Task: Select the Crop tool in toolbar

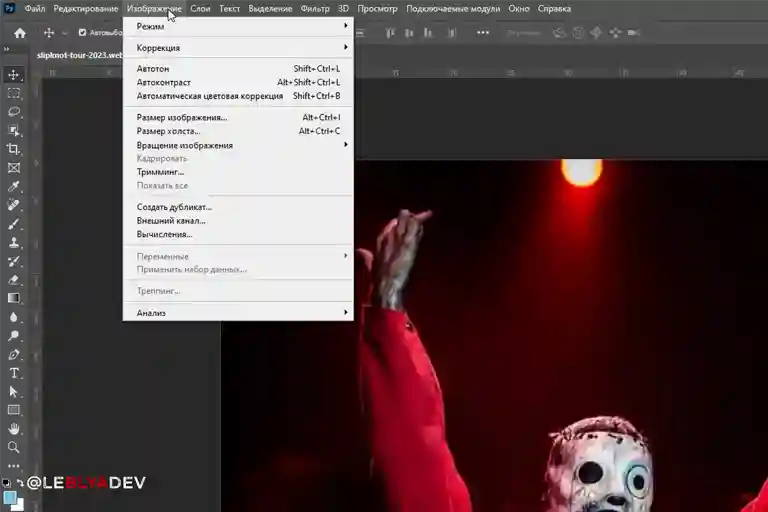Action: click(14, 149)
